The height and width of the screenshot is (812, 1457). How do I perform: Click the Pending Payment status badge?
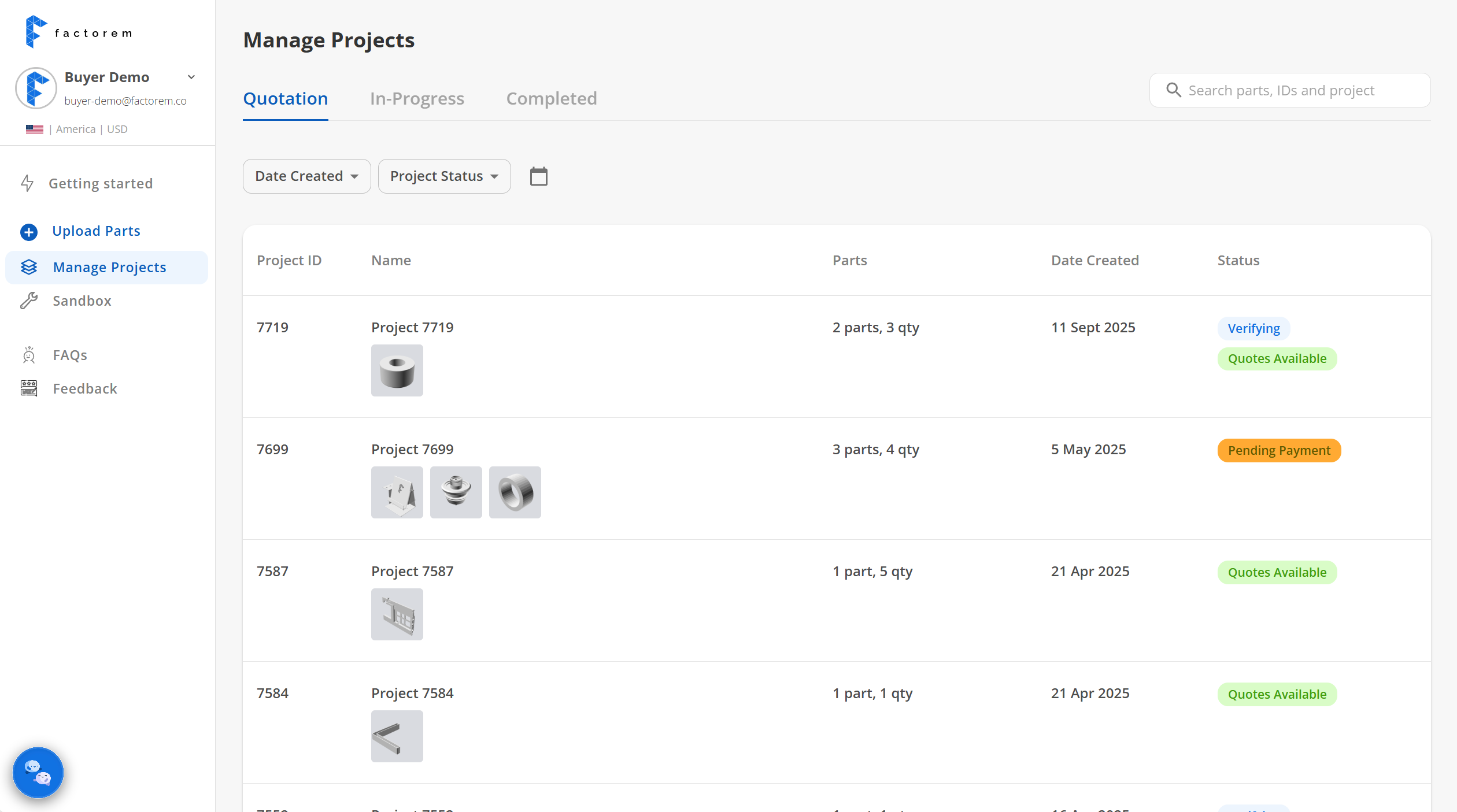tap(1279, 450)
